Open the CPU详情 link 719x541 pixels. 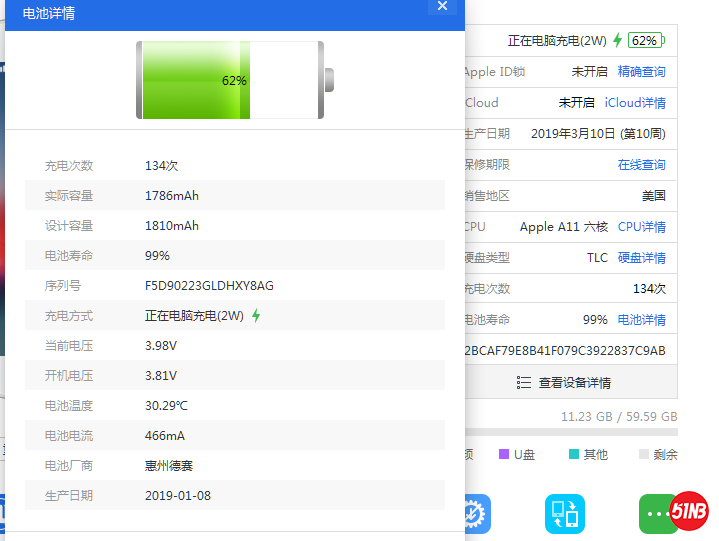coord(641,227)
